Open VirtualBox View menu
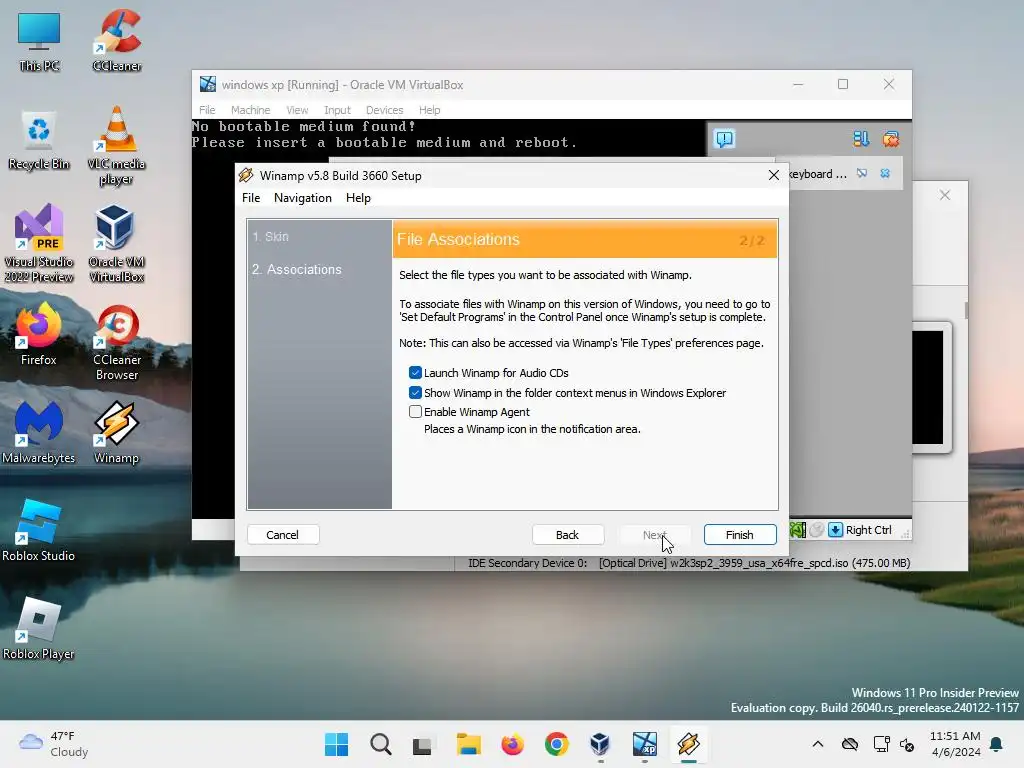The image size is (1024, 768). pyautogui.click(x=296, y=110)
